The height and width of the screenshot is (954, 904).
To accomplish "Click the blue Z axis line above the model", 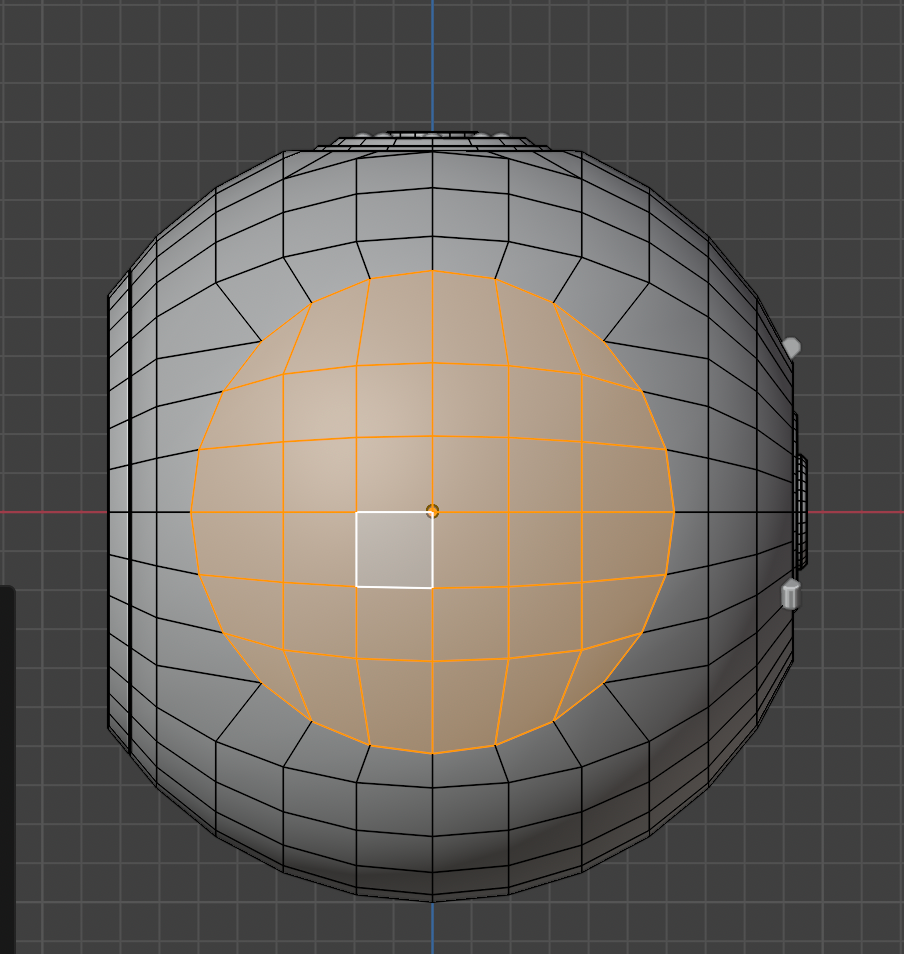I will pos(432,60).
